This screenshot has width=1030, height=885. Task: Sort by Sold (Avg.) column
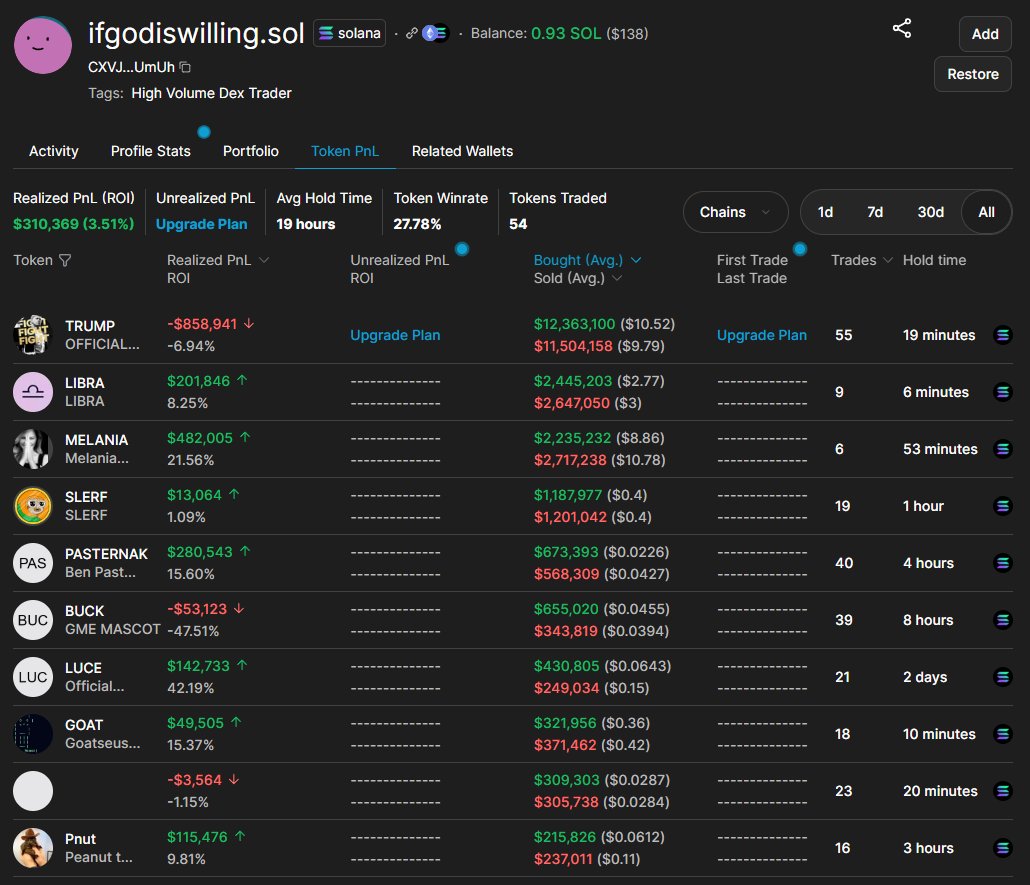[x=577, y=278]
